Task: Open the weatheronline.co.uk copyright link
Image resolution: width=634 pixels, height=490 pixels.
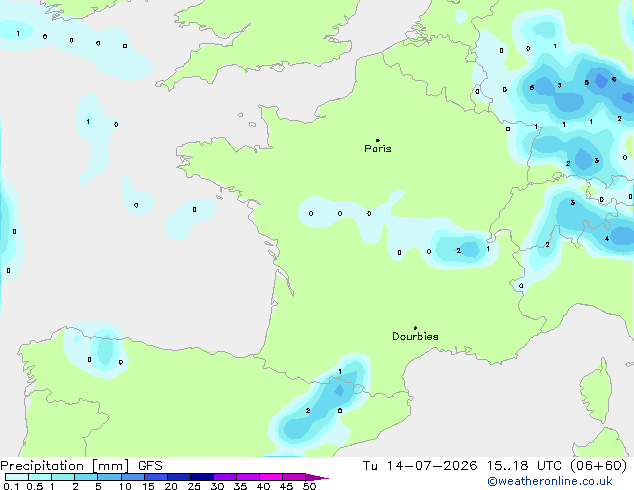Action: 550,481
